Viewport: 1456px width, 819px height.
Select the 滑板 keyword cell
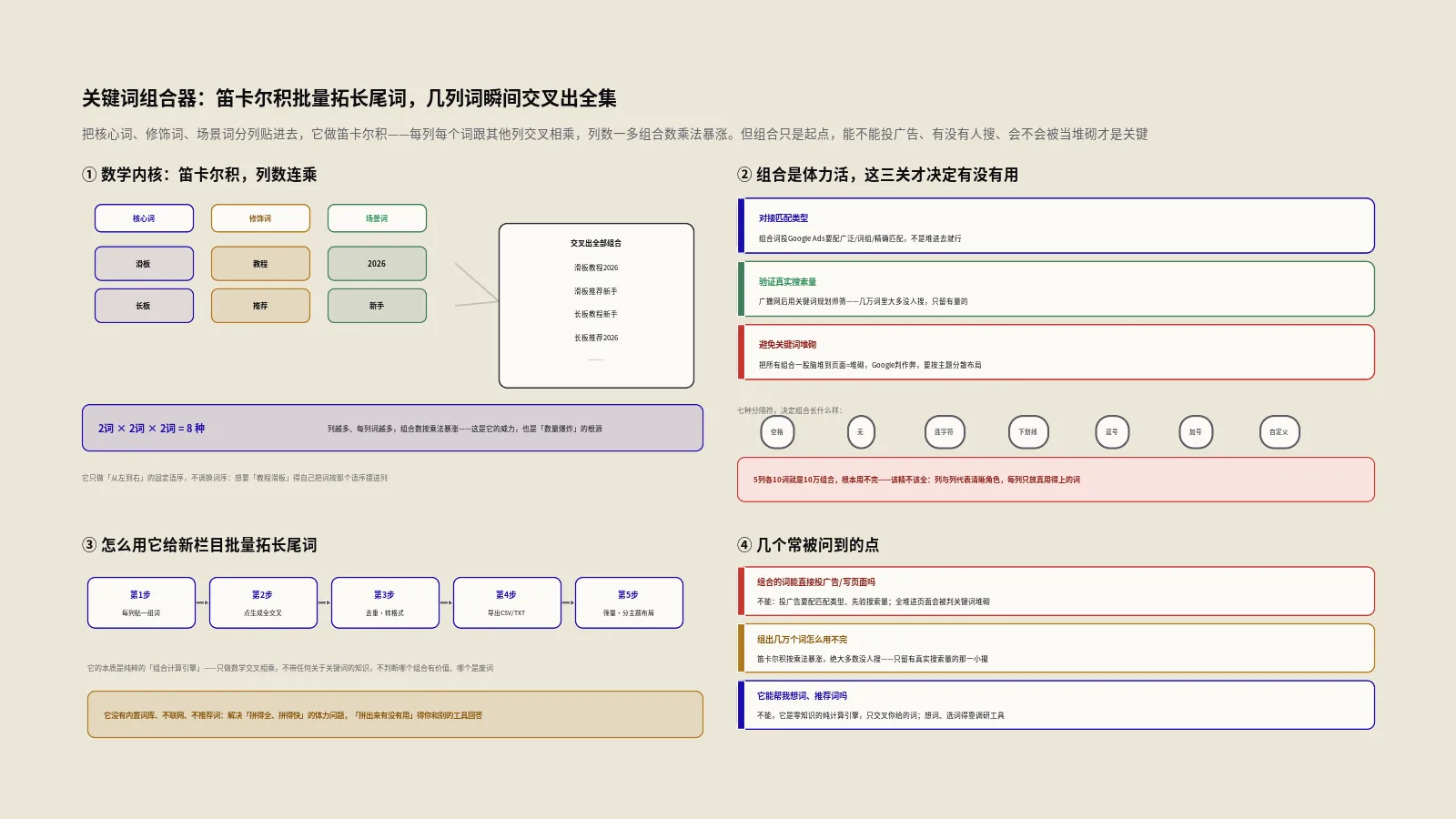[144, 264]
